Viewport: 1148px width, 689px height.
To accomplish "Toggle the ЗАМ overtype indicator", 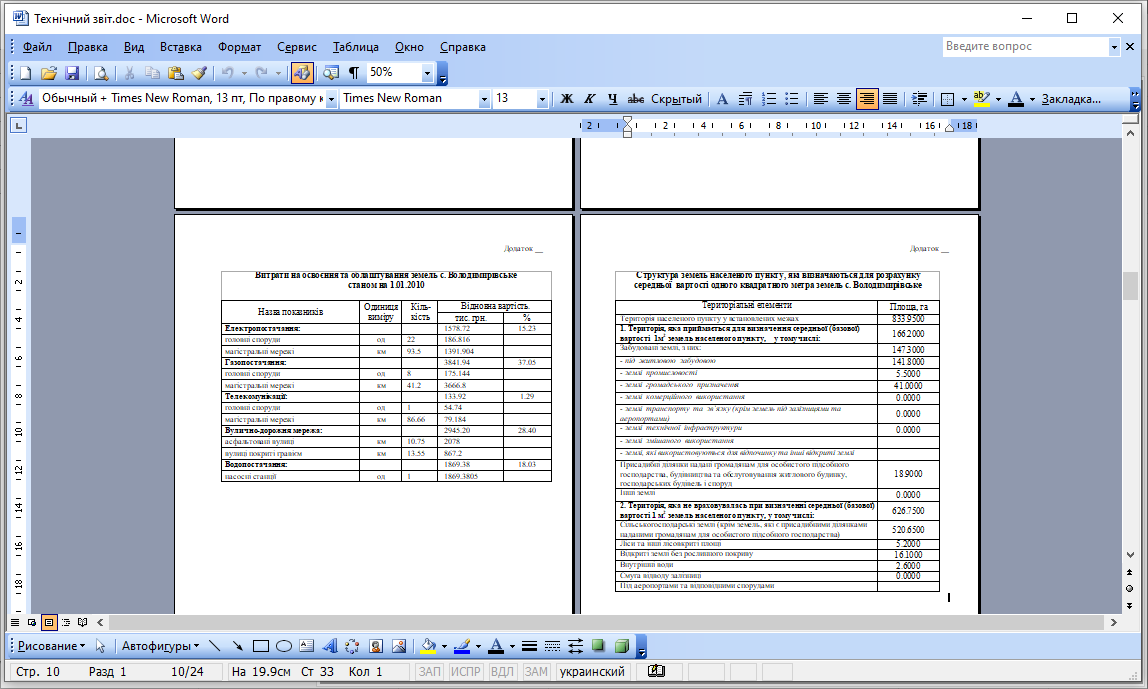I will [536, 671].
